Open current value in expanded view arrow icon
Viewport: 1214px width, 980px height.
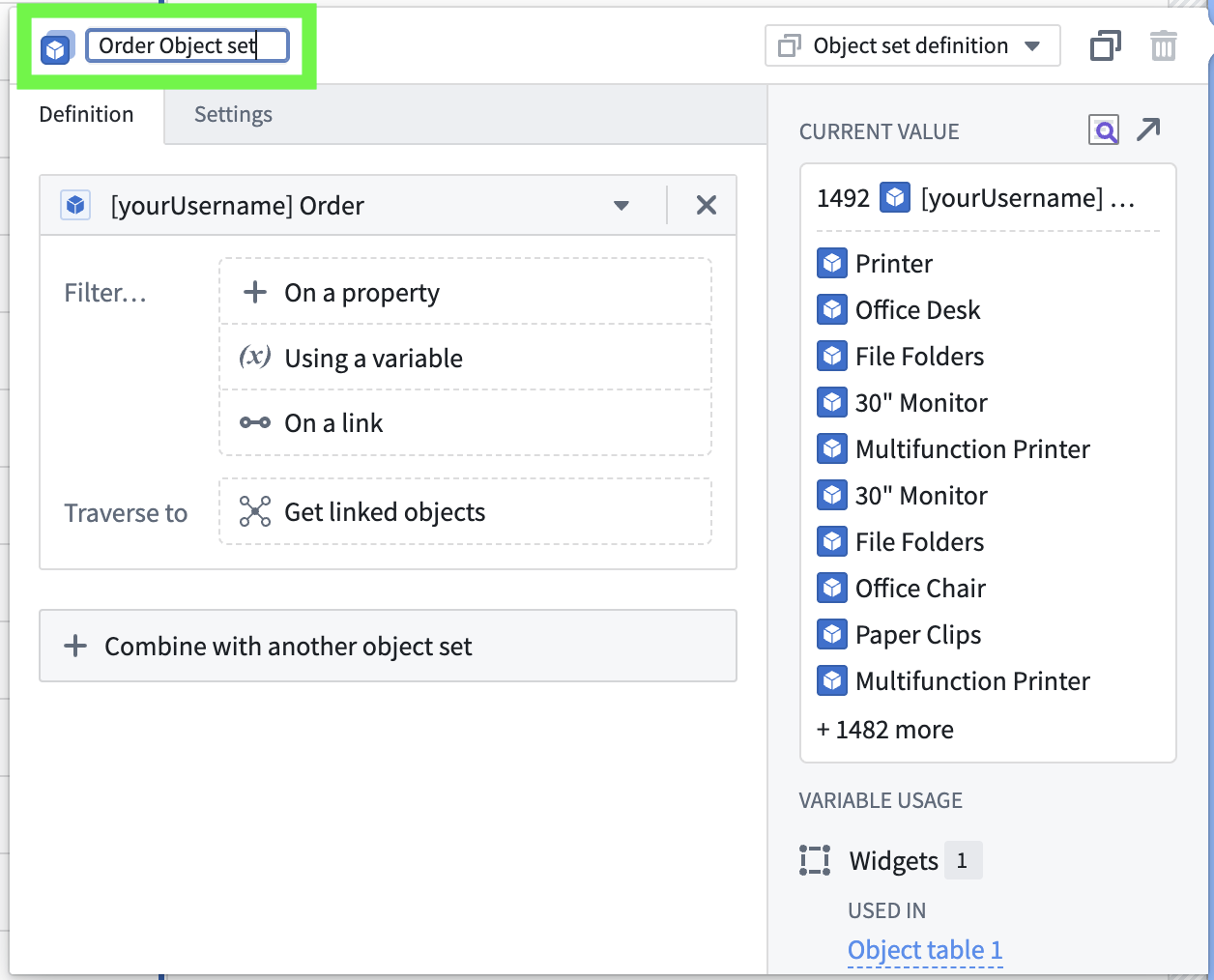coord(1148,129)
